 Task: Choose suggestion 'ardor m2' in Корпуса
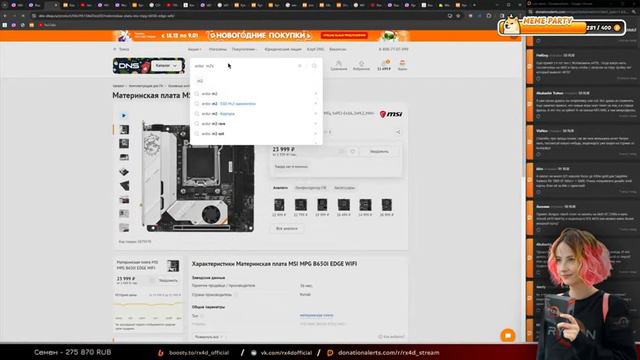(x=218, y=114)
